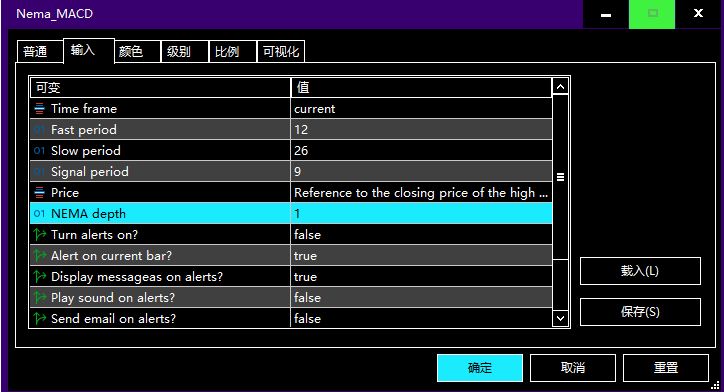Select the 'Price' row label
The width and height of the screenshot is (724, 392).
click(65, 193)
